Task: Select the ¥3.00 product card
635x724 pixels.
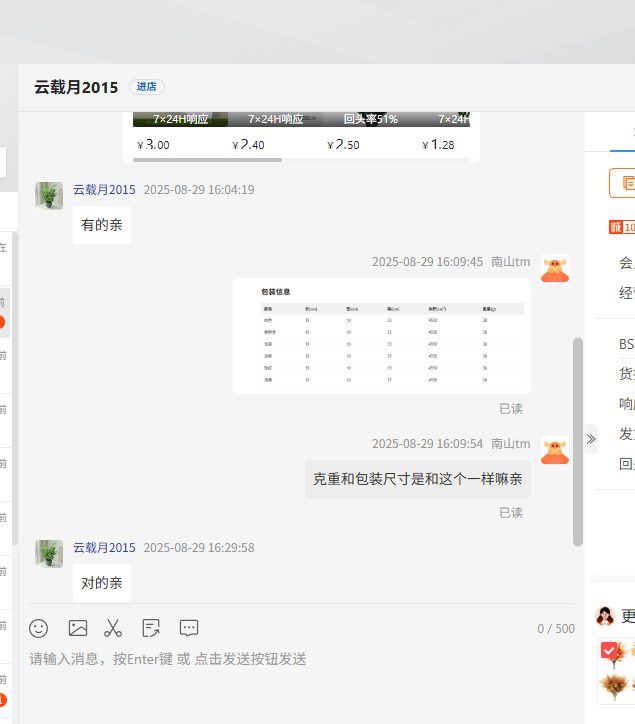Action: [x=180, y=135]
